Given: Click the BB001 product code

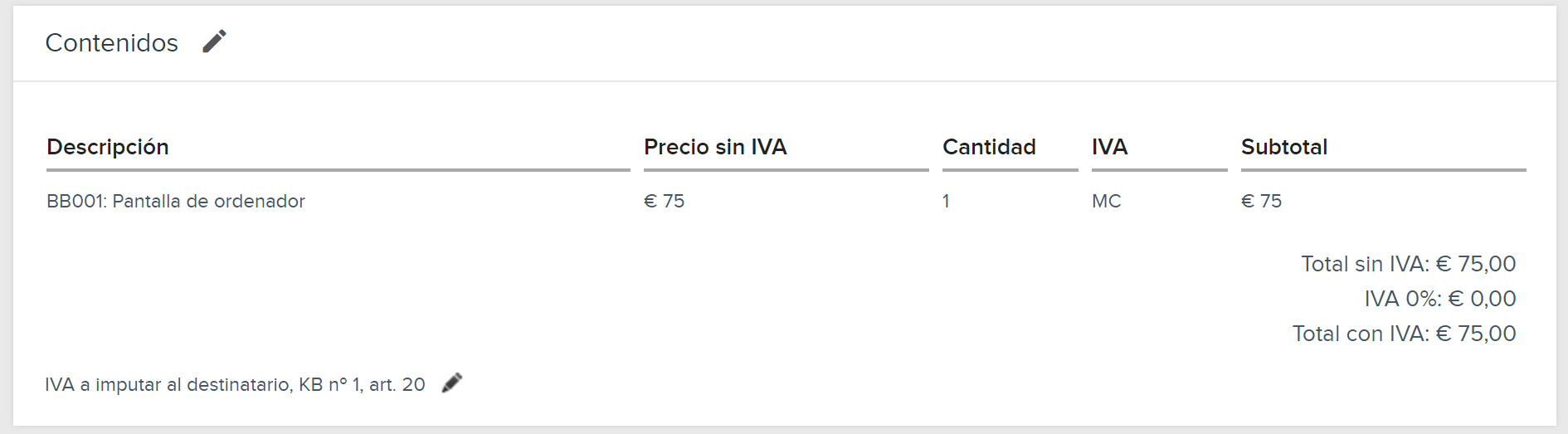Looking at the screenshot, I should click(x=76, y=201).
